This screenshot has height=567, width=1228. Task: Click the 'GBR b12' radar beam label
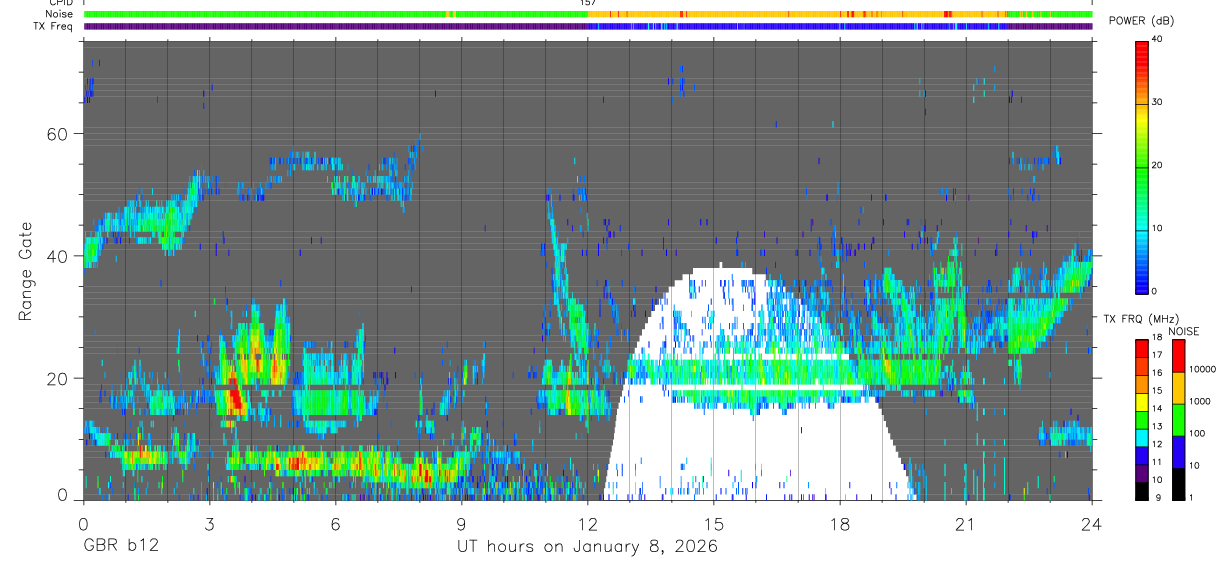click(120, 547)
